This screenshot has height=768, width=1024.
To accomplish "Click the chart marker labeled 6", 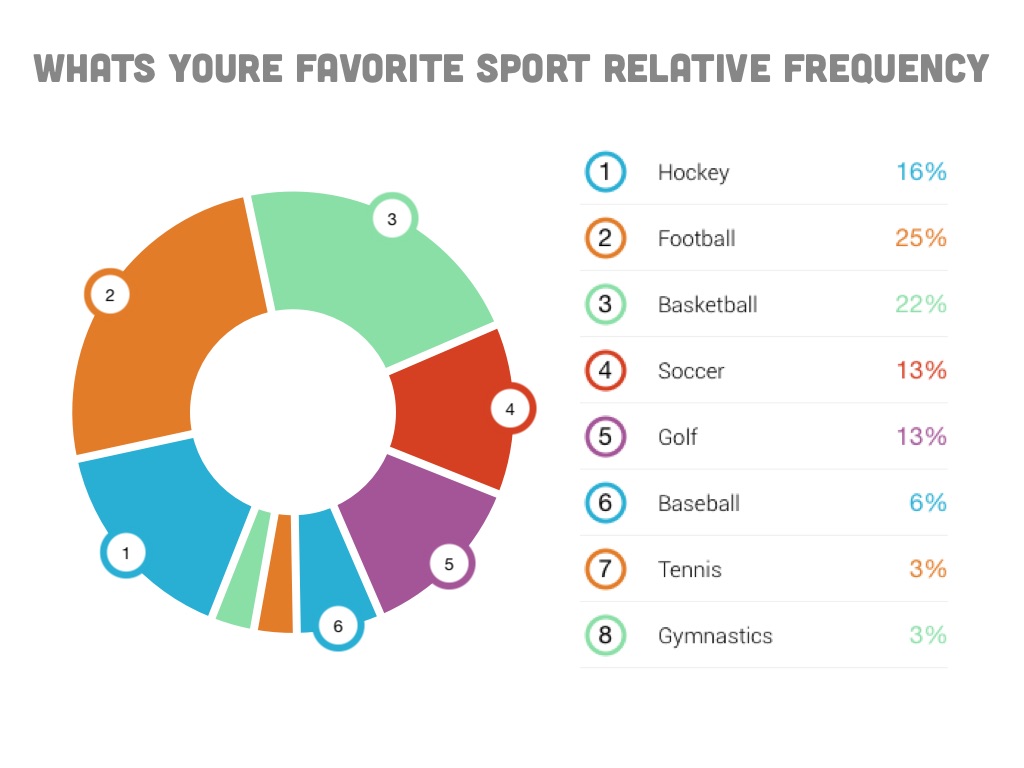I will pos(338,627).
